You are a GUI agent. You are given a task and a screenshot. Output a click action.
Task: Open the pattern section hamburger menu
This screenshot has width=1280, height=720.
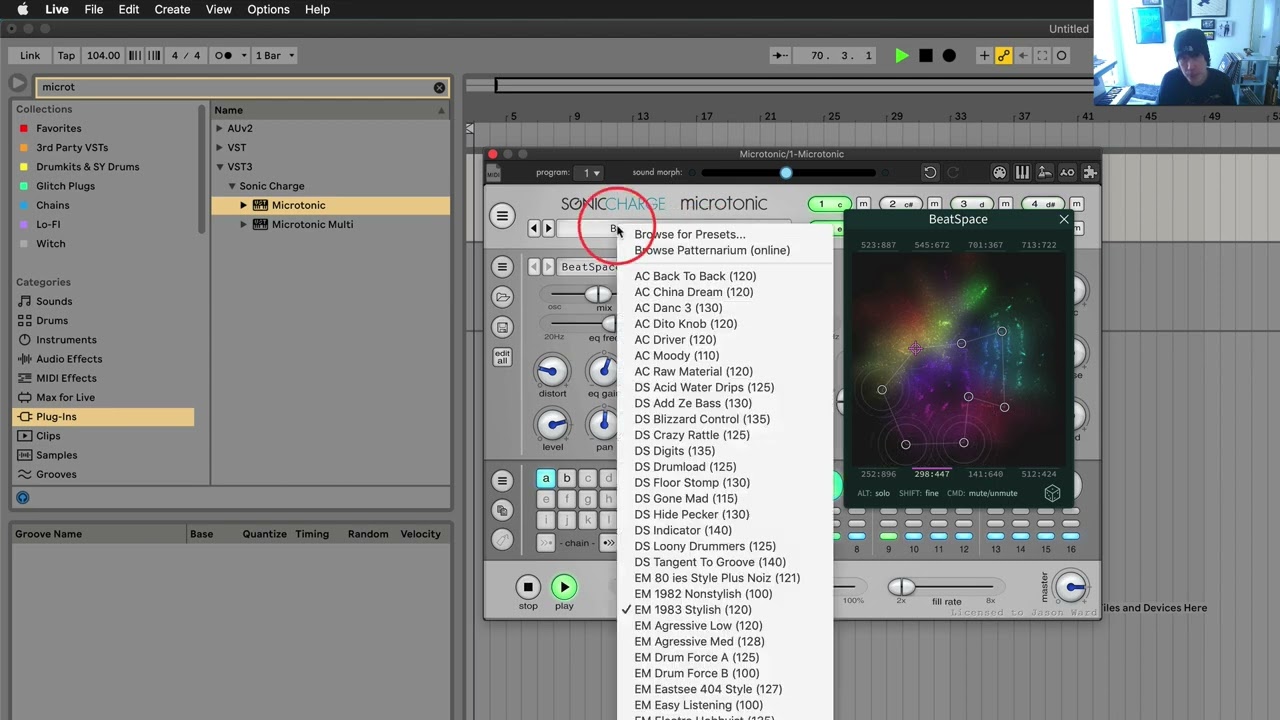coord(503,481)
